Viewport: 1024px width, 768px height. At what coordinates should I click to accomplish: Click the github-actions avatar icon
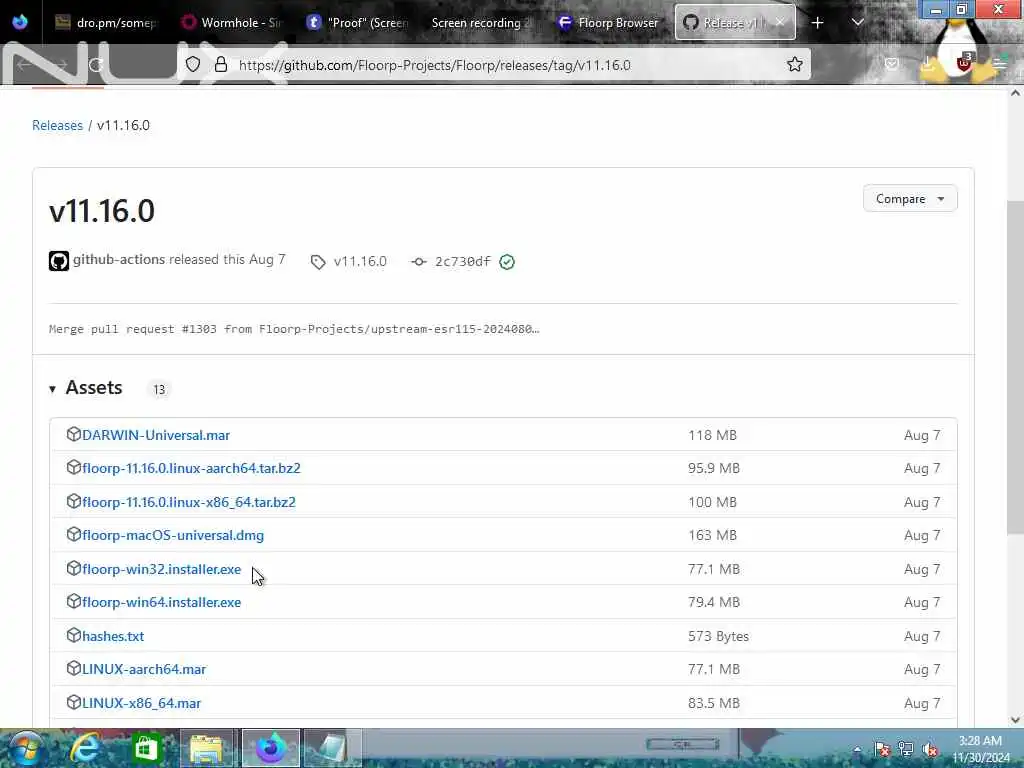tap(59, 261)
